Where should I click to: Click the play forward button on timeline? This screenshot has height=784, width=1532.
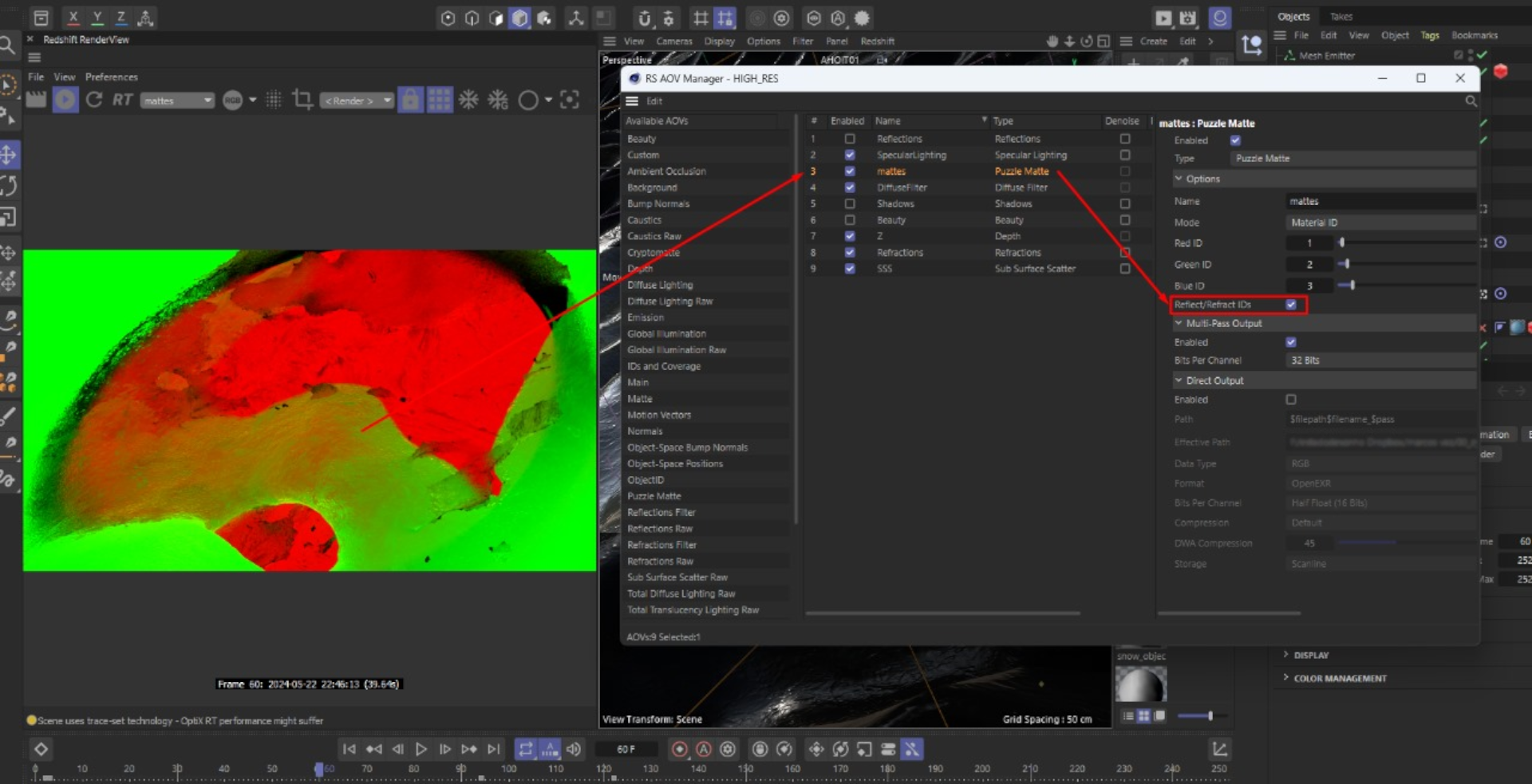[421, 749]
